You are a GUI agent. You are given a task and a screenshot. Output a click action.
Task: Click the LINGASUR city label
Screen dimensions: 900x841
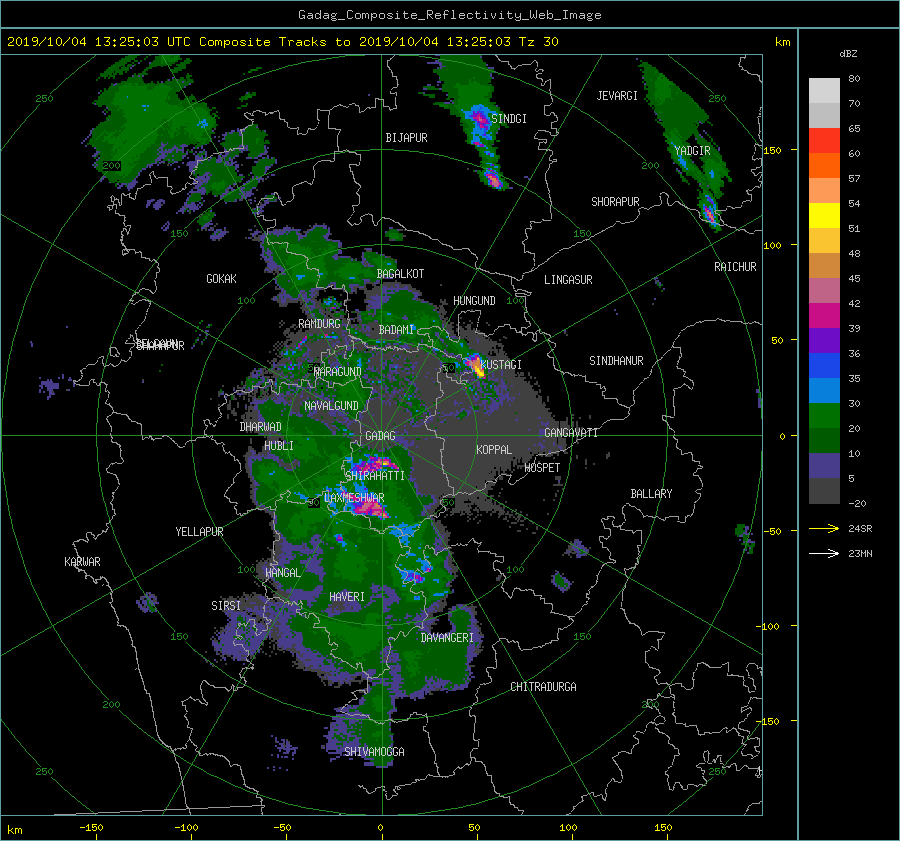(x=568, y=280)
